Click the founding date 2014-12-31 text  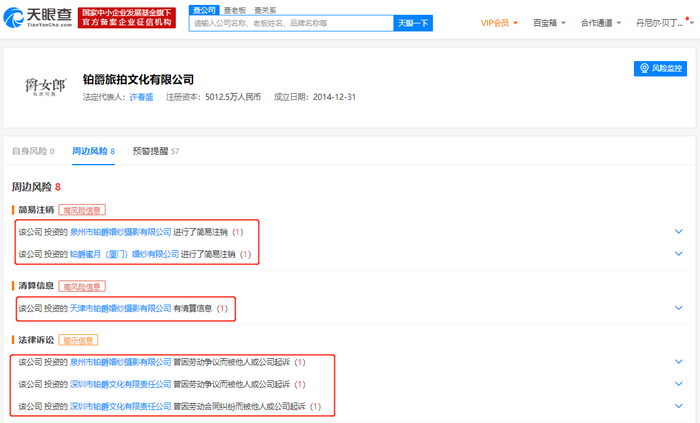click(334, 97)
